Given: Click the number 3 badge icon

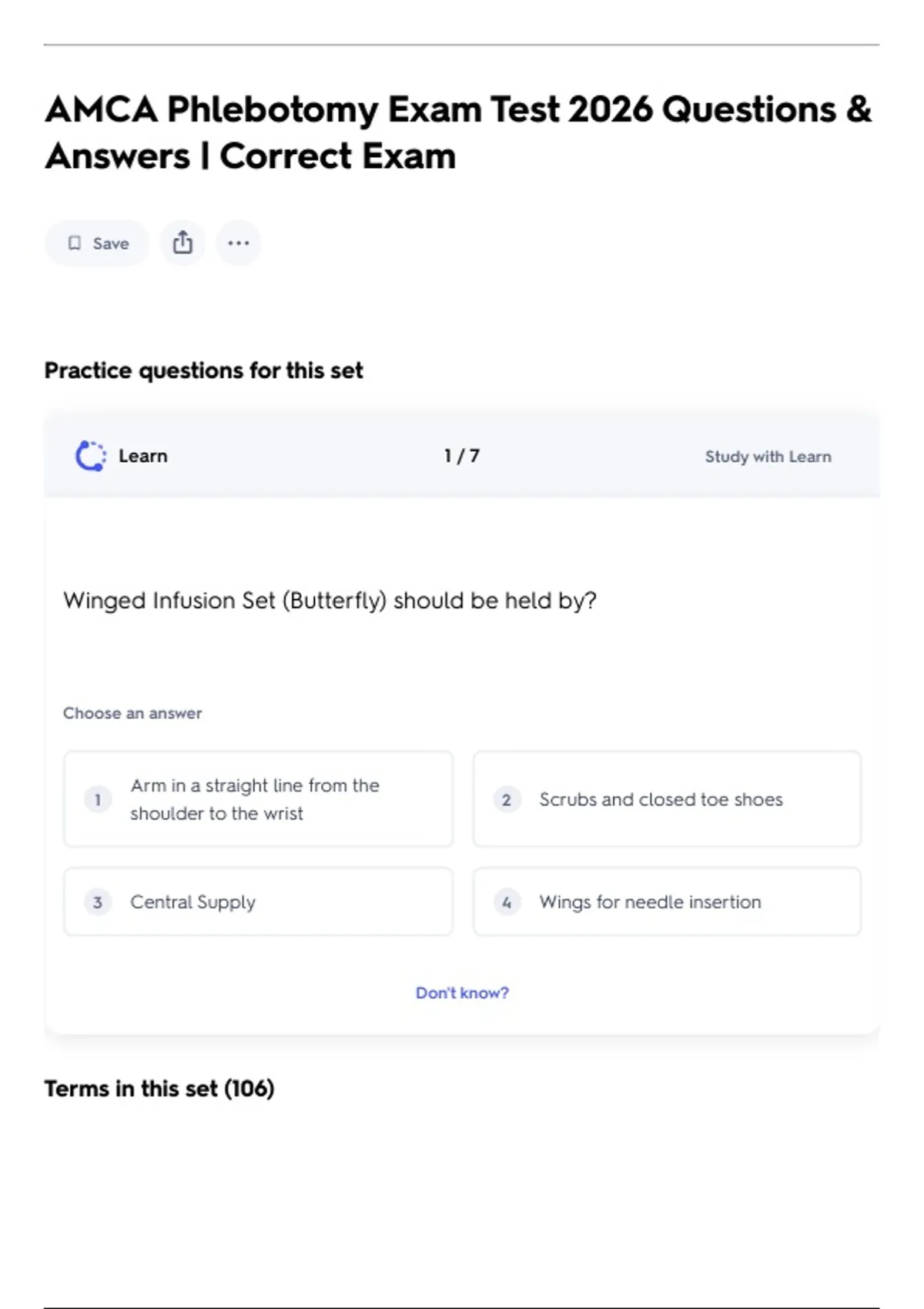Looking at the screenshot, I should (x=98, y=902).
